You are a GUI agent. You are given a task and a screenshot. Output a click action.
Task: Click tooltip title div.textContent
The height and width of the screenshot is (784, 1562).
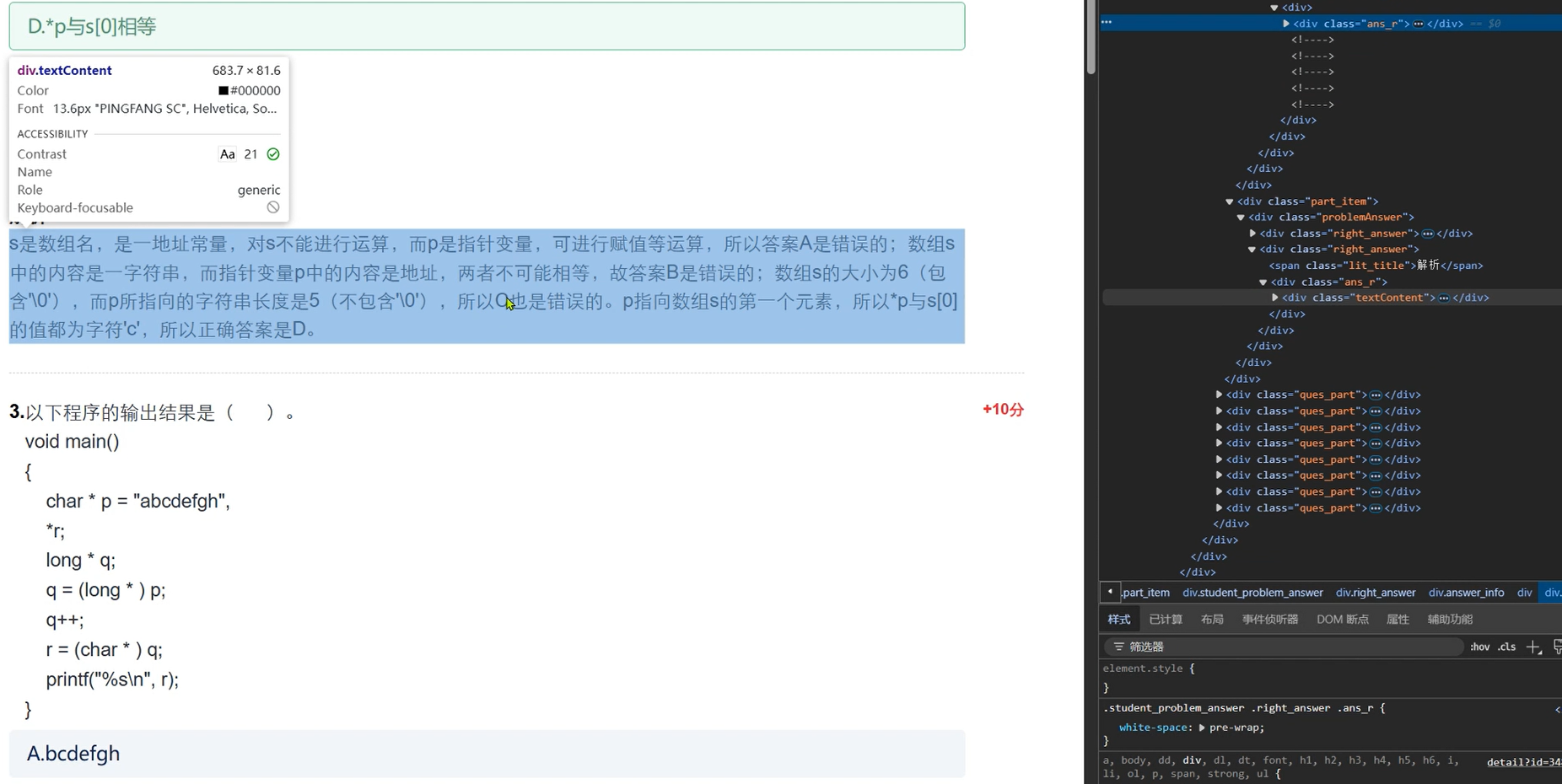[x=65, y=71]
